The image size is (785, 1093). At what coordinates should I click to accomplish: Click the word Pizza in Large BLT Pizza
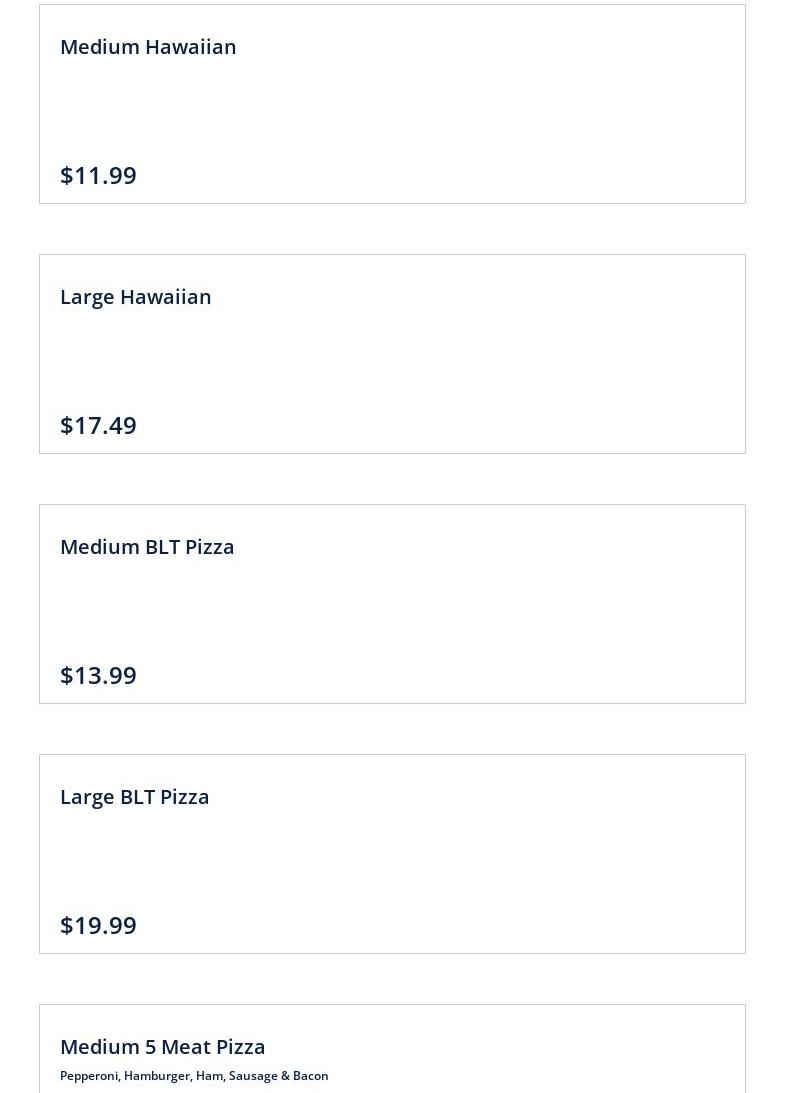click(185, 797)
